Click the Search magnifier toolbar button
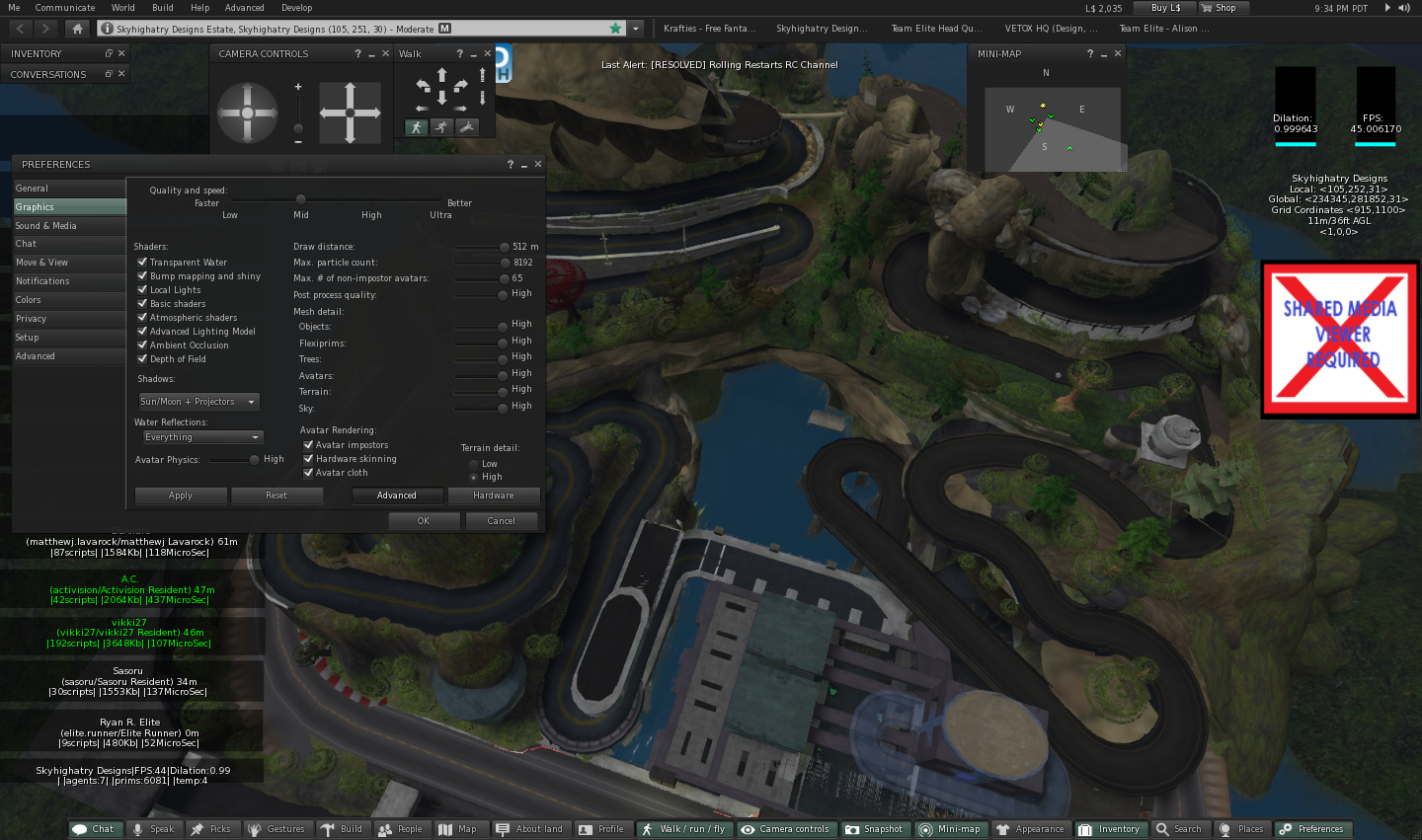The height and width of the screenshot is (840, 1422). pos(1179,829)
